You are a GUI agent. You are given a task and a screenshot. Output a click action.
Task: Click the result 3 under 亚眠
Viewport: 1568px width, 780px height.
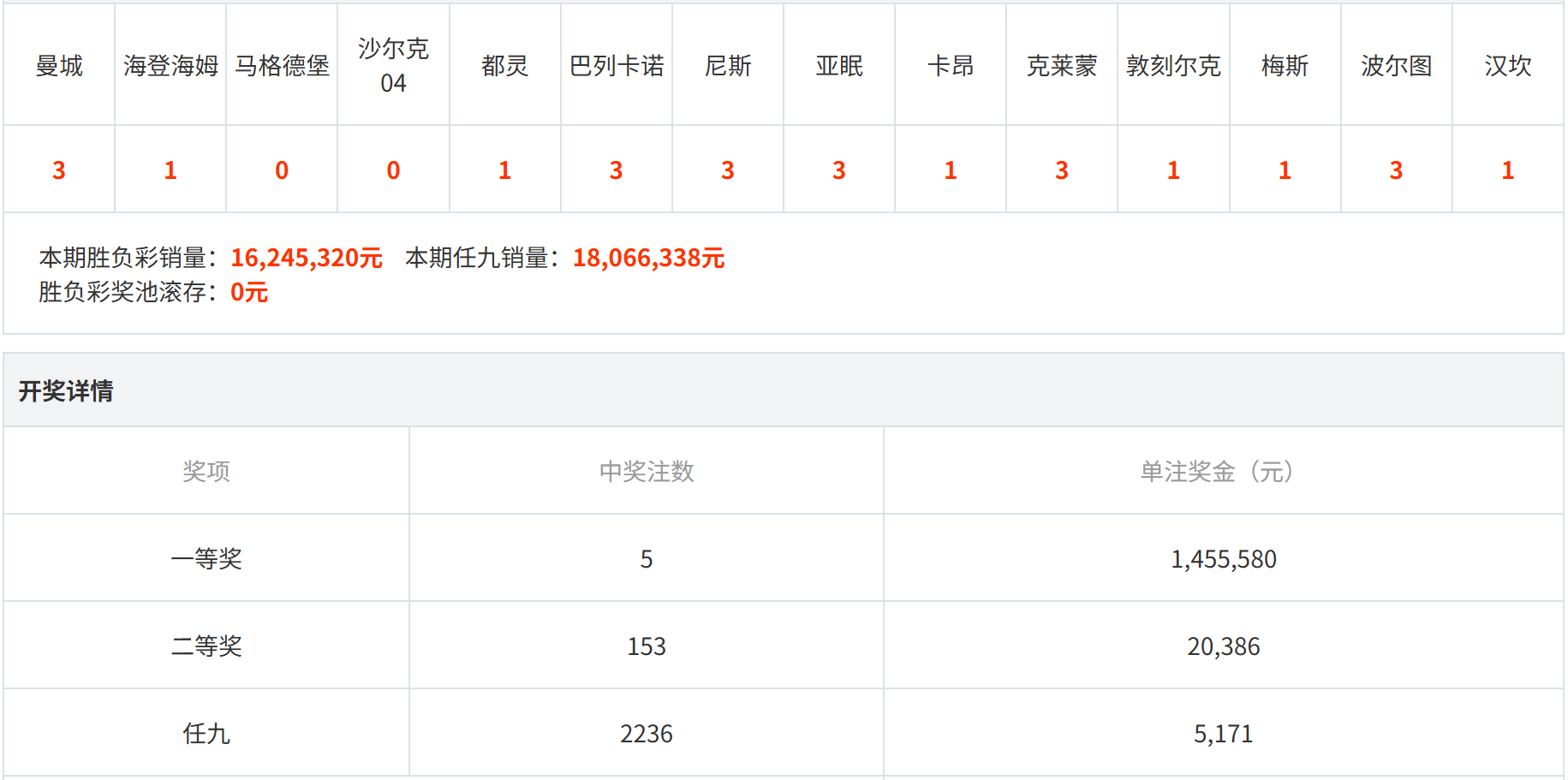pos(839,170)
